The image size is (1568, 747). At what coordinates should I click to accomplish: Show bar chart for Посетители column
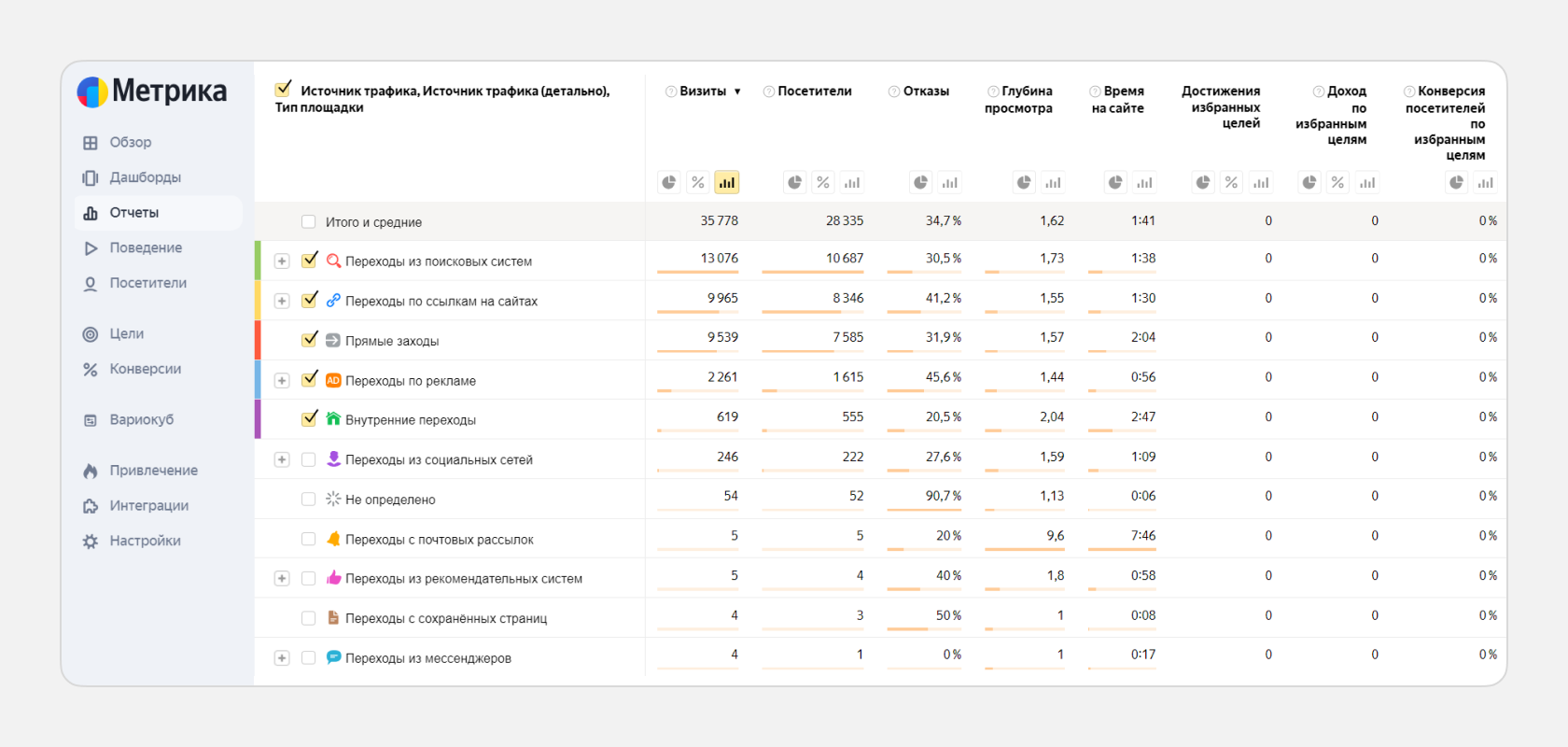click(x=852, y=182)
